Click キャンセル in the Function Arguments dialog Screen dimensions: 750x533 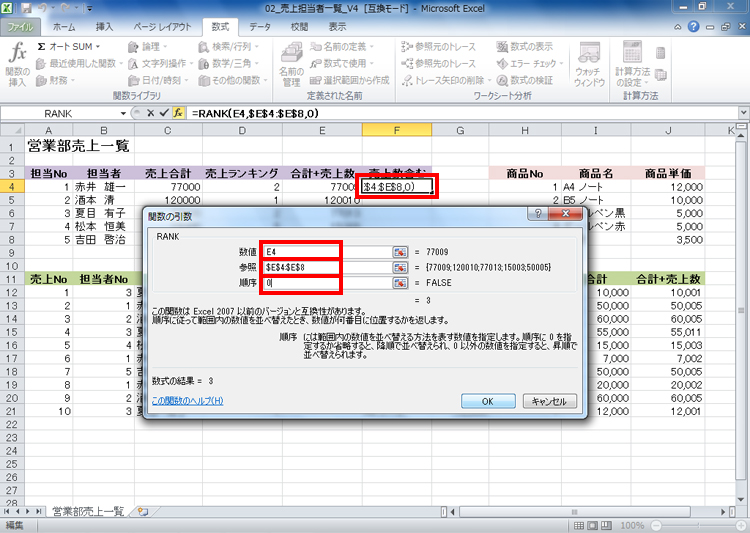pos(550,401)
